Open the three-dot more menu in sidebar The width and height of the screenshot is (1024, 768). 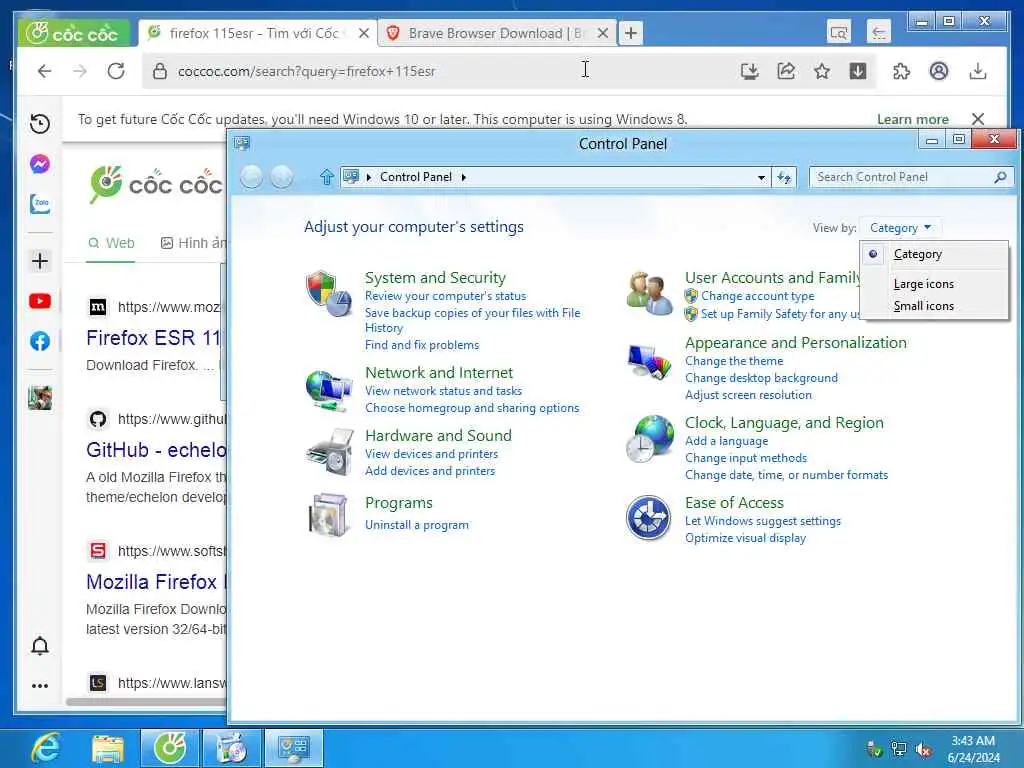40,686
